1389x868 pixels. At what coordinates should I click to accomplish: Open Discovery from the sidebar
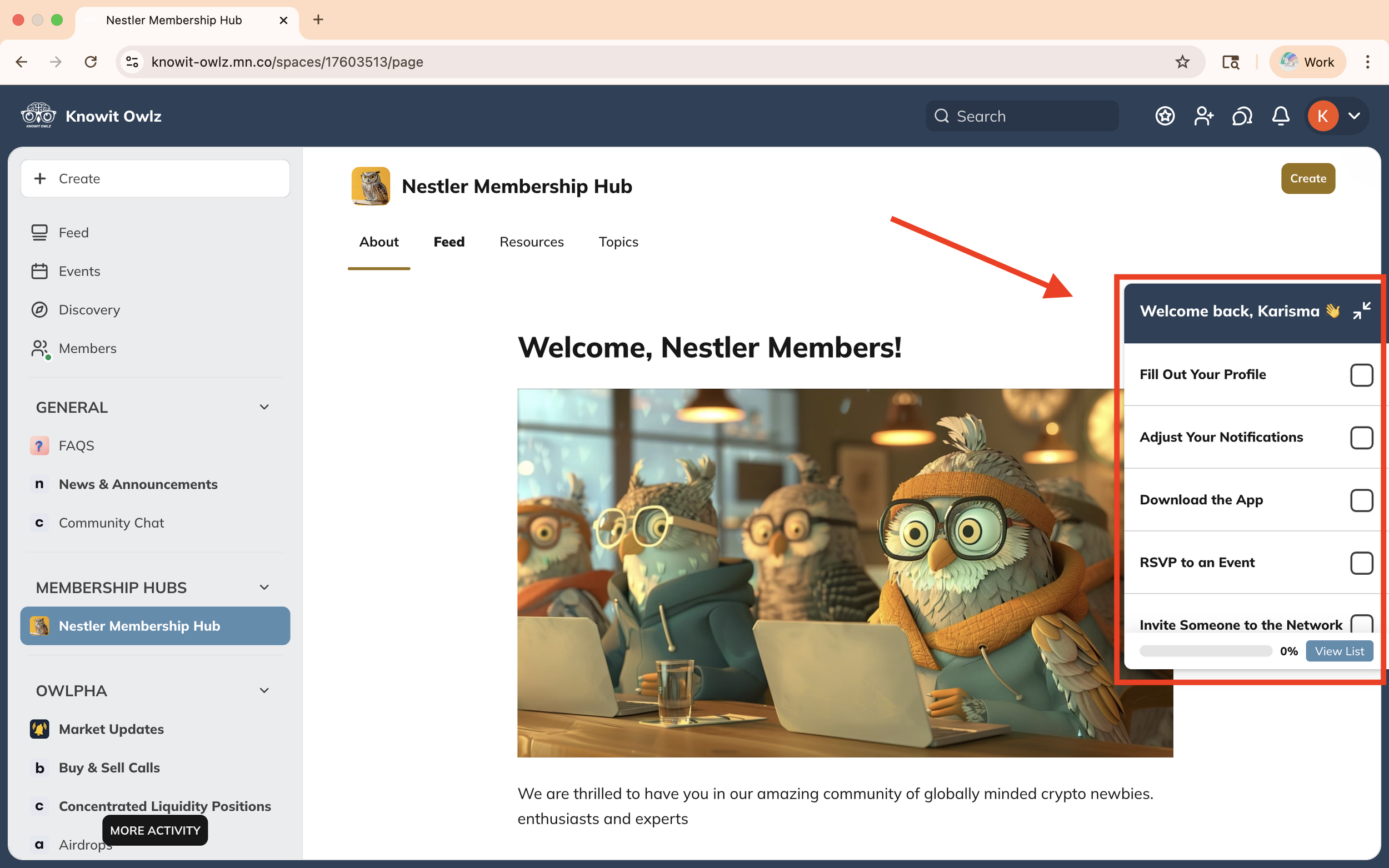[89, 310]
